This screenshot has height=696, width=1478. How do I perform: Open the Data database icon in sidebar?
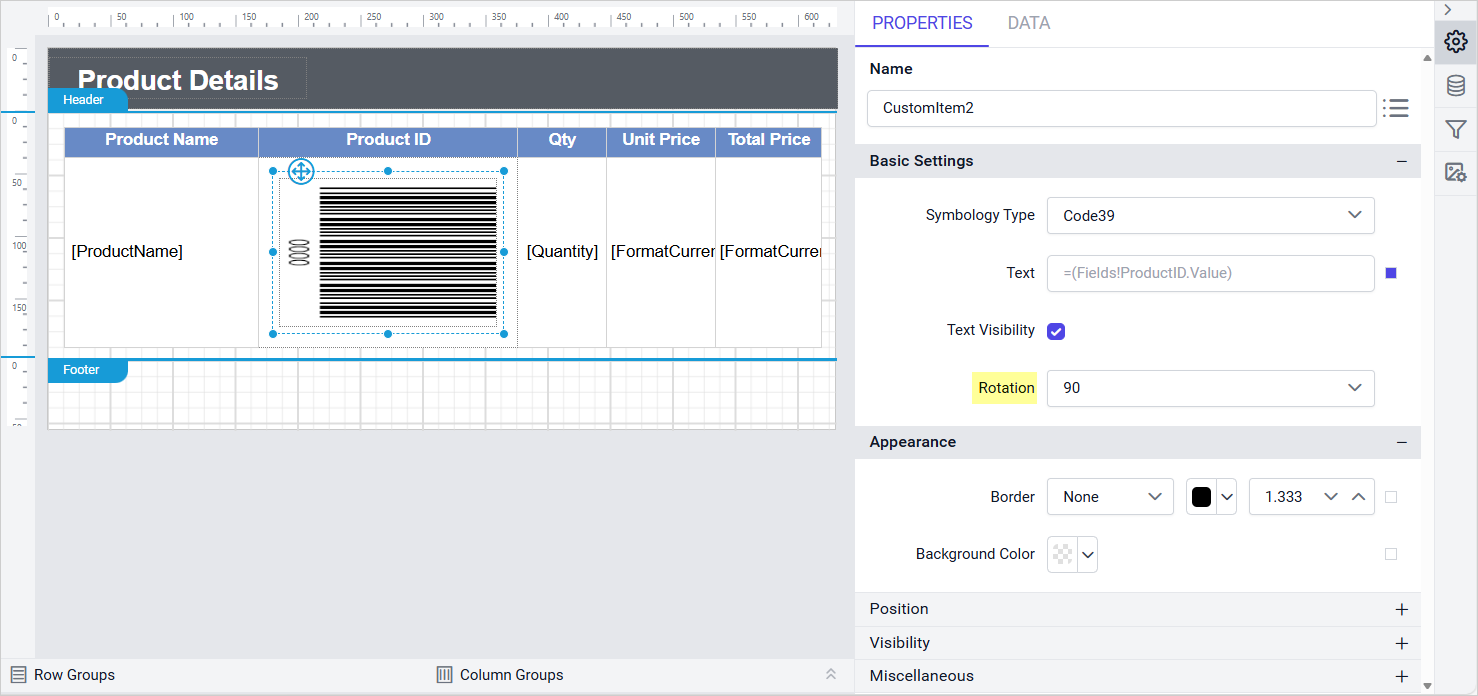click(1456, 86)
